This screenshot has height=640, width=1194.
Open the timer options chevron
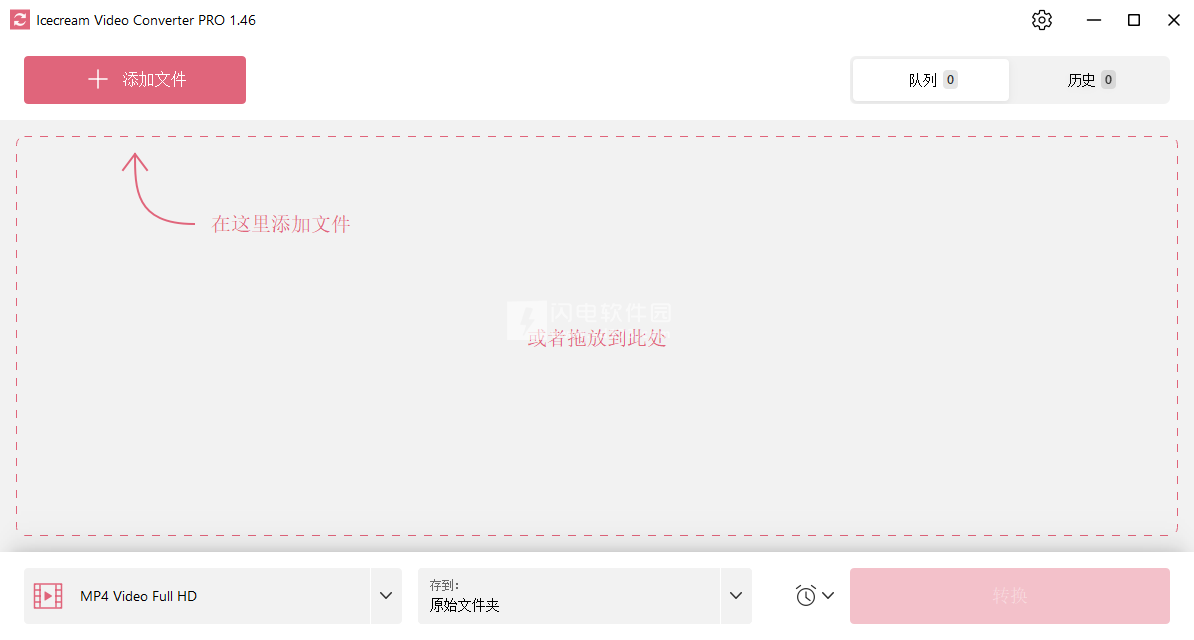pos(828,595)
